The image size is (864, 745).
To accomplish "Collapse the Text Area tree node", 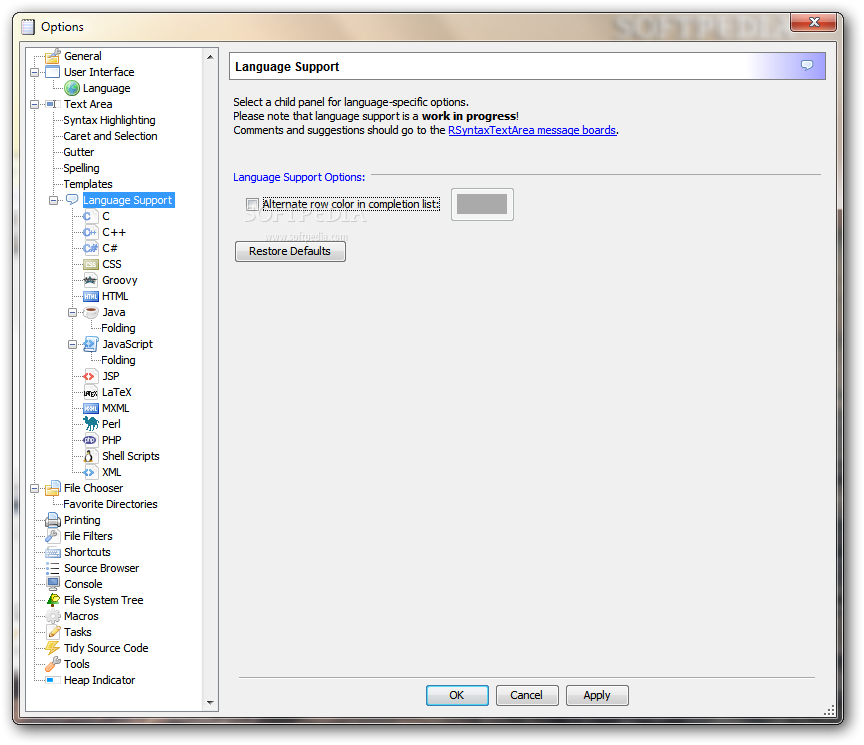I will [35, 104].
